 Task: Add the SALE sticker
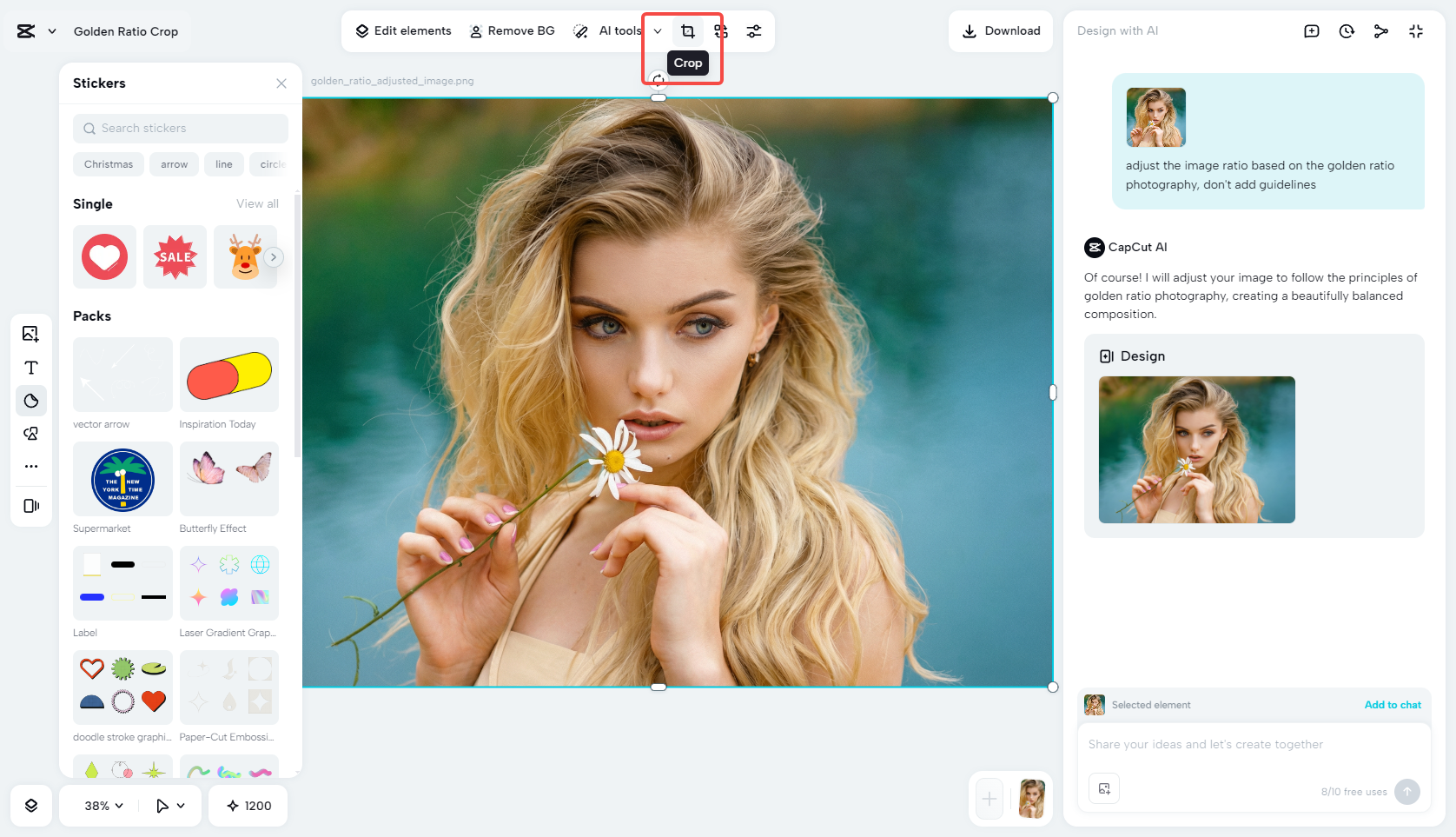point(175,257)
